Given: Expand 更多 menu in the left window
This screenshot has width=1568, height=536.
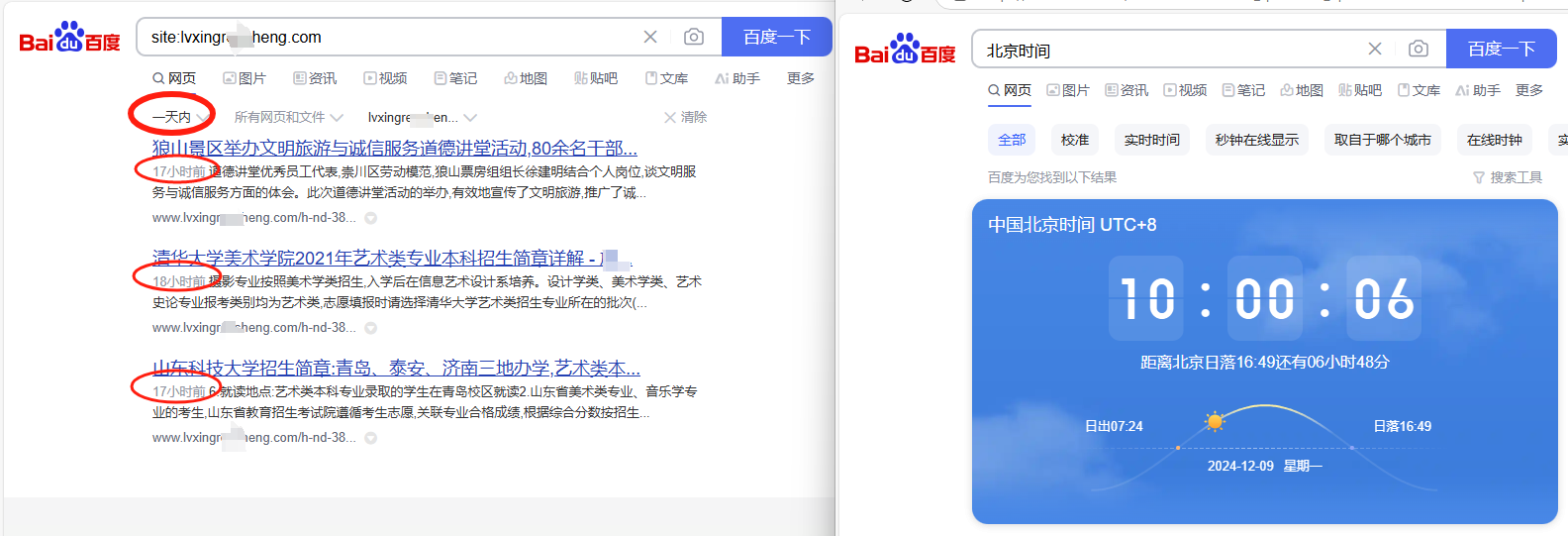Looking at the screenshot, I should tap(801, 78).
